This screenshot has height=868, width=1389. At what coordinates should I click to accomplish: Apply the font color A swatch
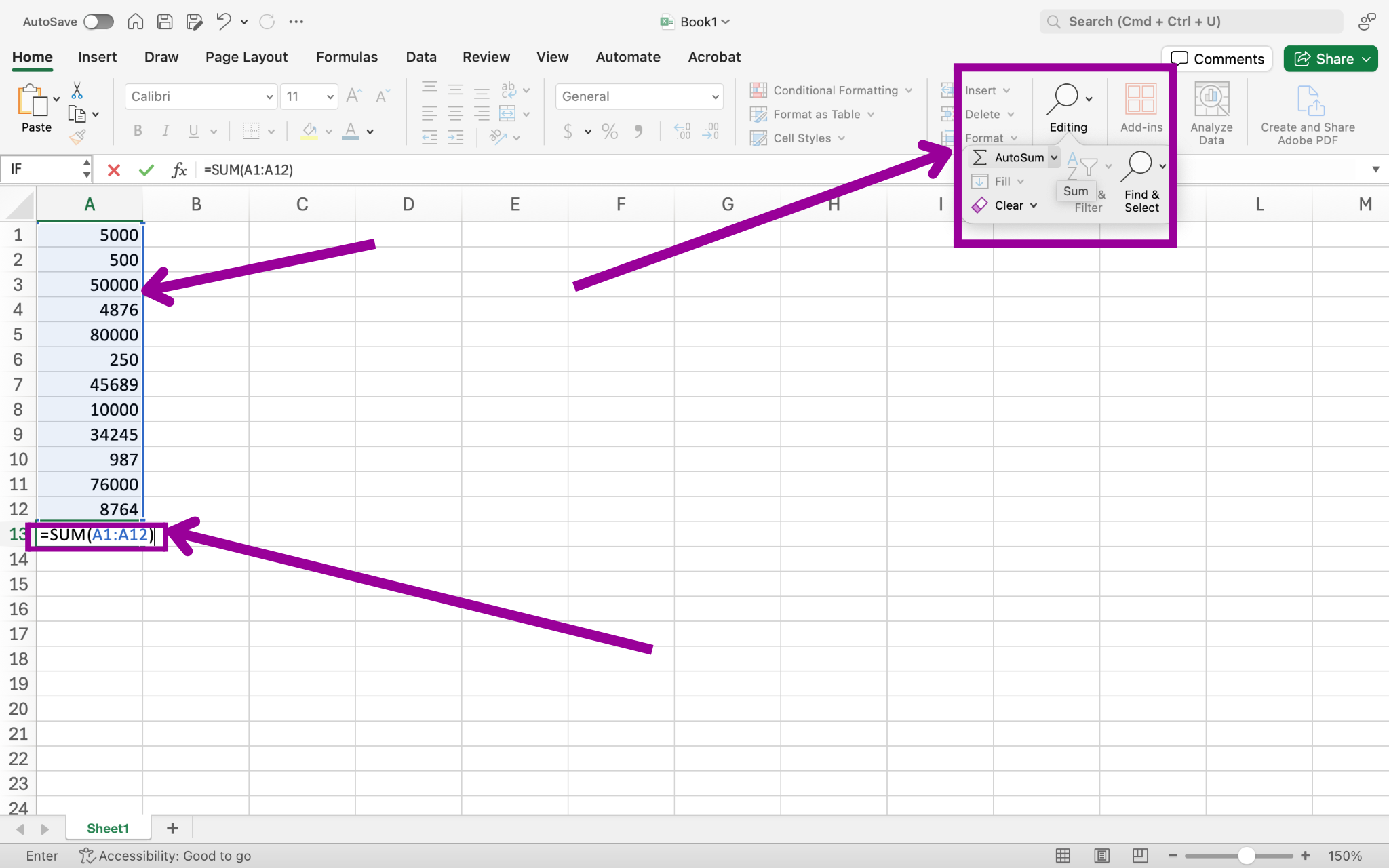pyautogui.click(x=351, y=131)
